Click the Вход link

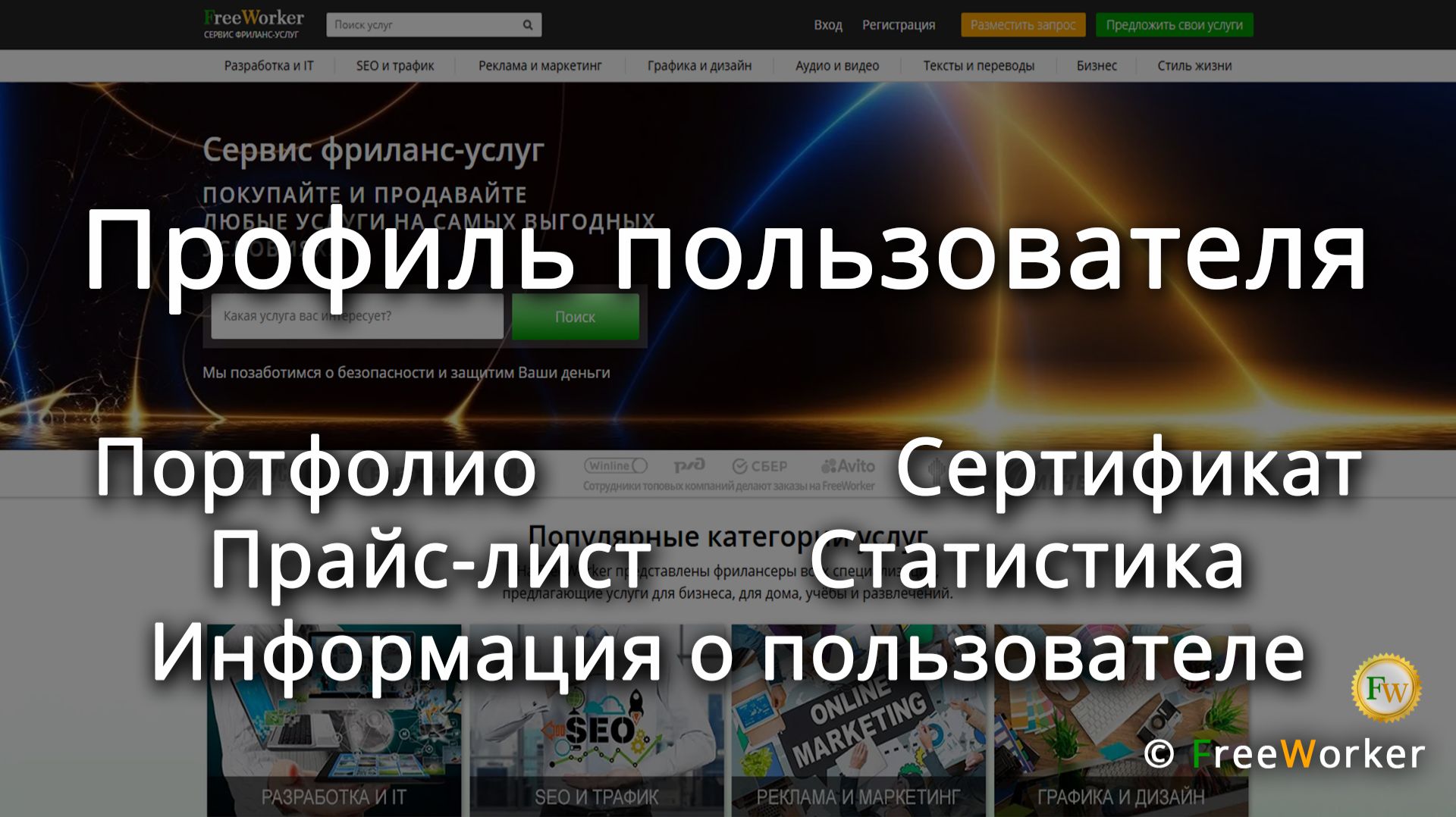(x=827, y=25)
